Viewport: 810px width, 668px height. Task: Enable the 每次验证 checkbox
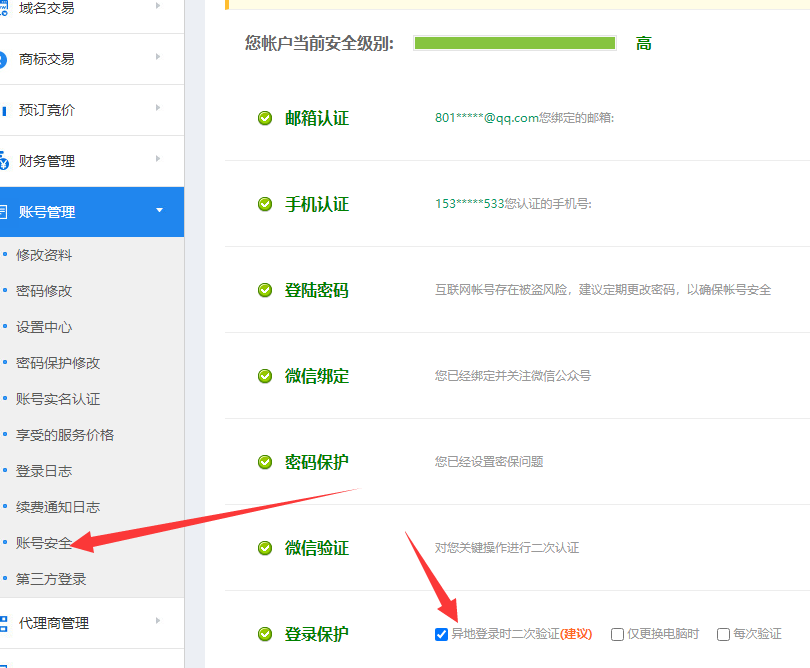[723, 634]
